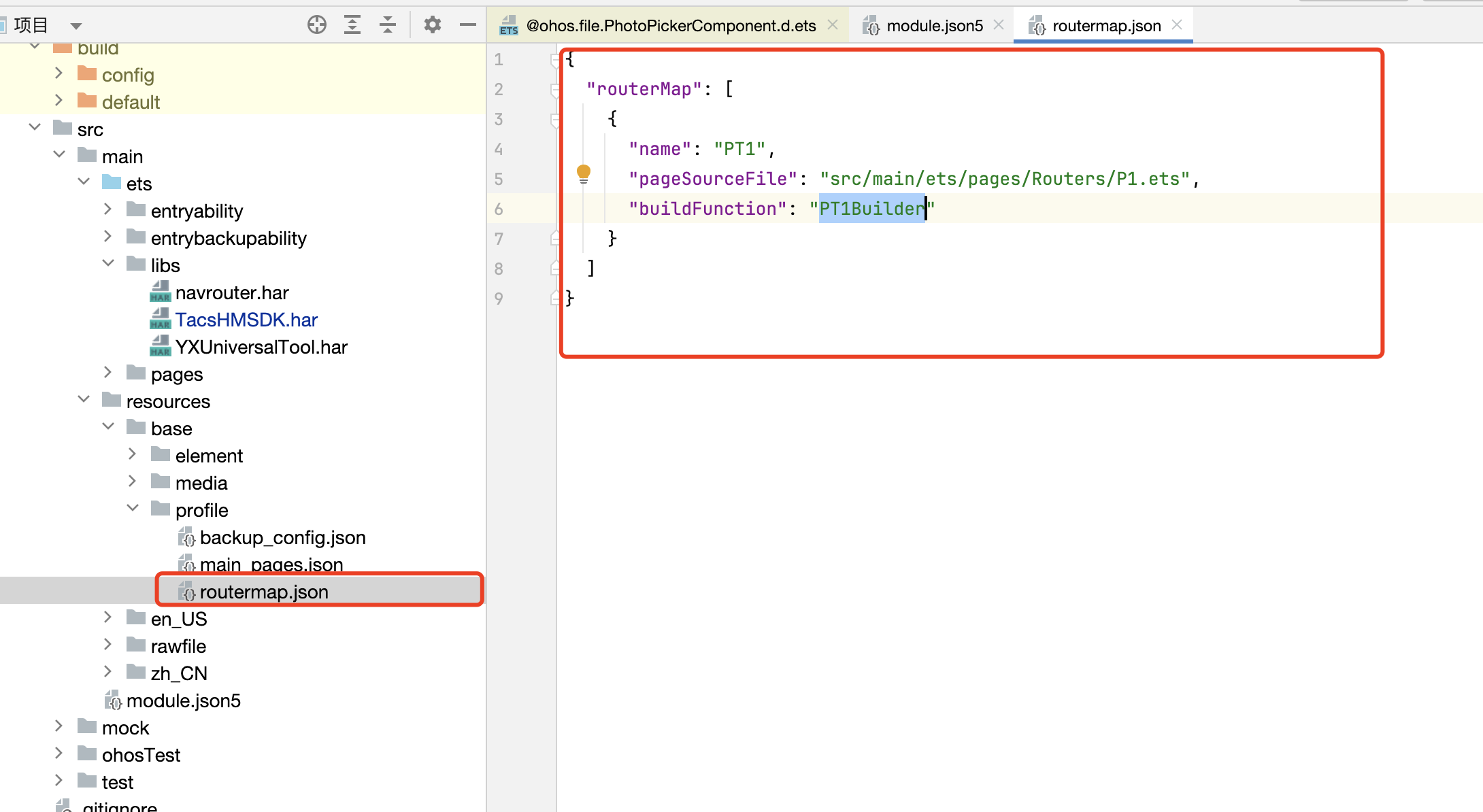Collapse the profile folder

click(133, 508)
